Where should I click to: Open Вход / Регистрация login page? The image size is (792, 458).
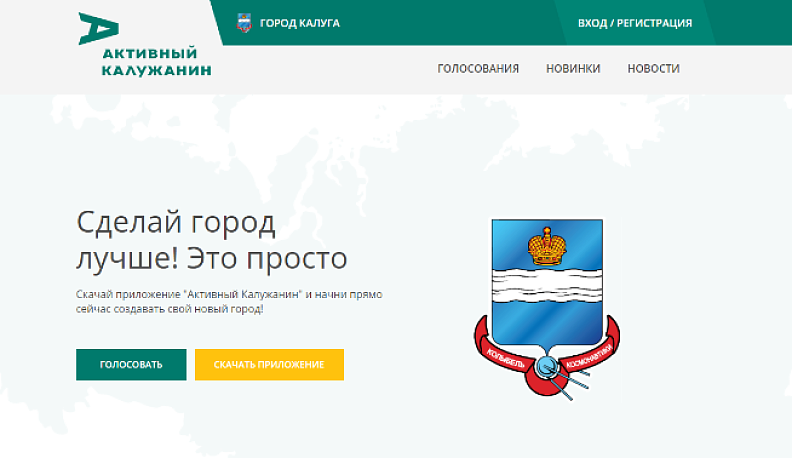[x=635, y=23]
